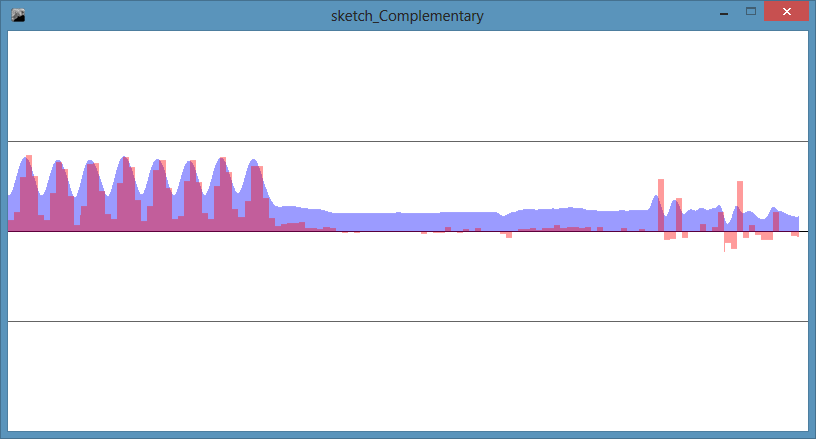Click the sketch_Complementary window title text
This screenshot has width=816, height=439.
pyautogui.click(x=407, y=16)
